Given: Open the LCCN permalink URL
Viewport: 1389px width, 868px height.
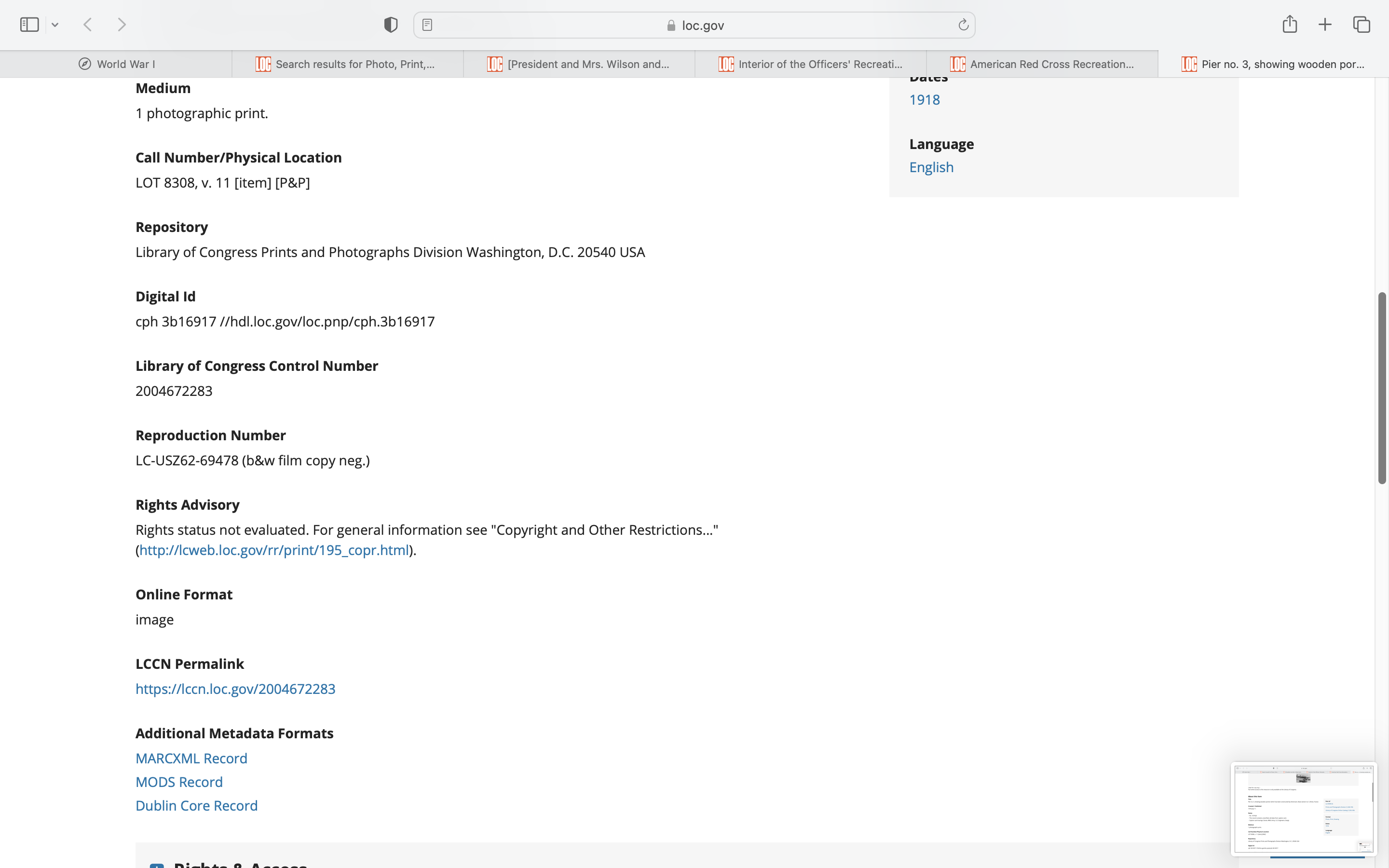Looking at the screenshot, I should click(x=235, y=689).
